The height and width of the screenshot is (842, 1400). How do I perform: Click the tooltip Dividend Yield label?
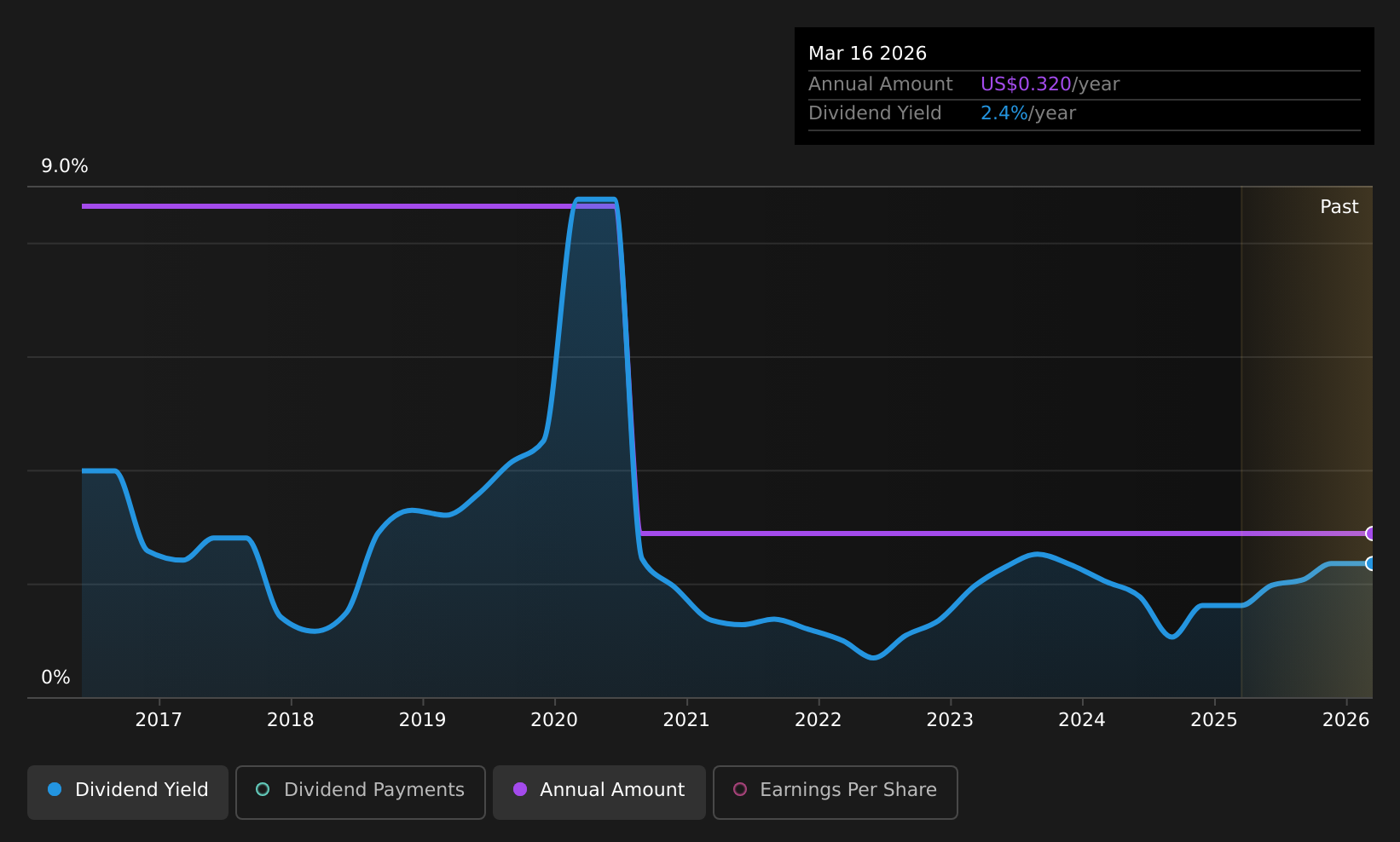875,113
